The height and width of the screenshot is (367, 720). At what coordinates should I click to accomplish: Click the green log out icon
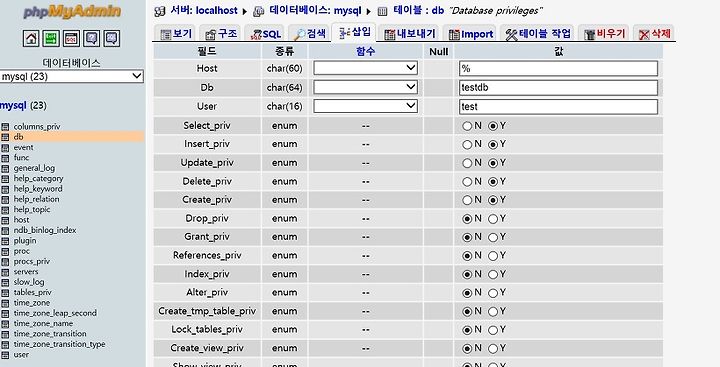coord(51,39)
